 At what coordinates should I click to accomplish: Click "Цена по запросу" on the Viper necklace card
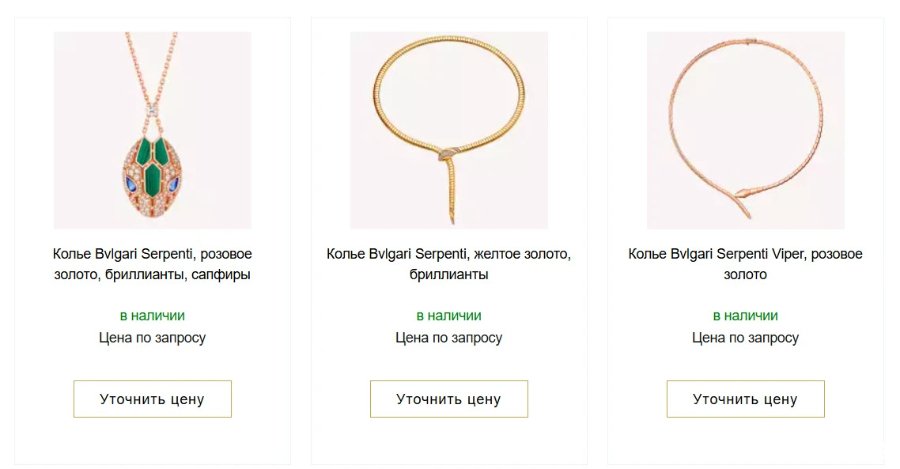(745, 338)
